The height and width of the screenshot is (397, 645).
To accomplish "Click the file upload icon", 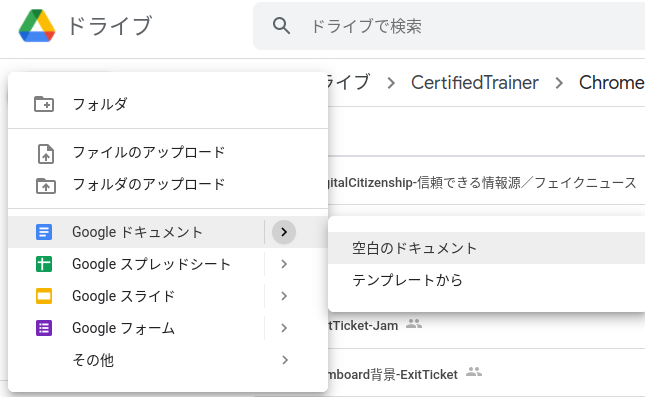I will coord(46,154).
